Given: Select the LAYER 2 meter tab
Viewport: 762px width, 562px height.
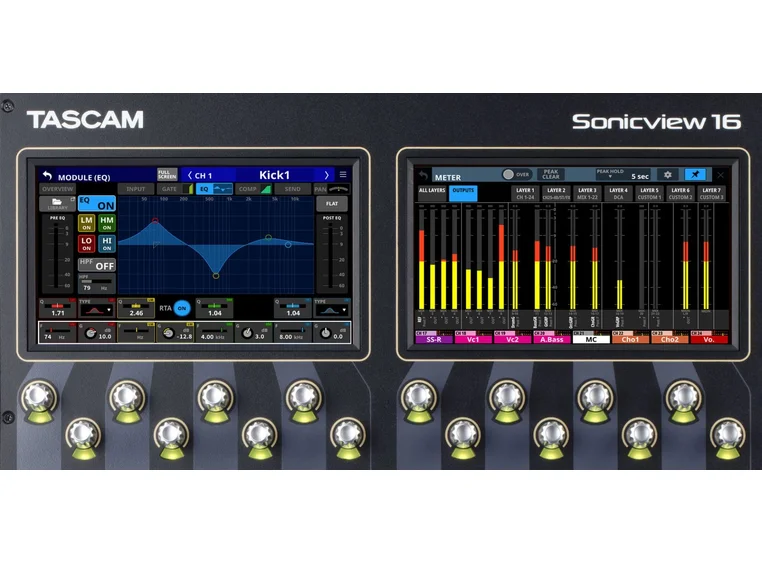Looking at the screenshot, I should (556, 193).
